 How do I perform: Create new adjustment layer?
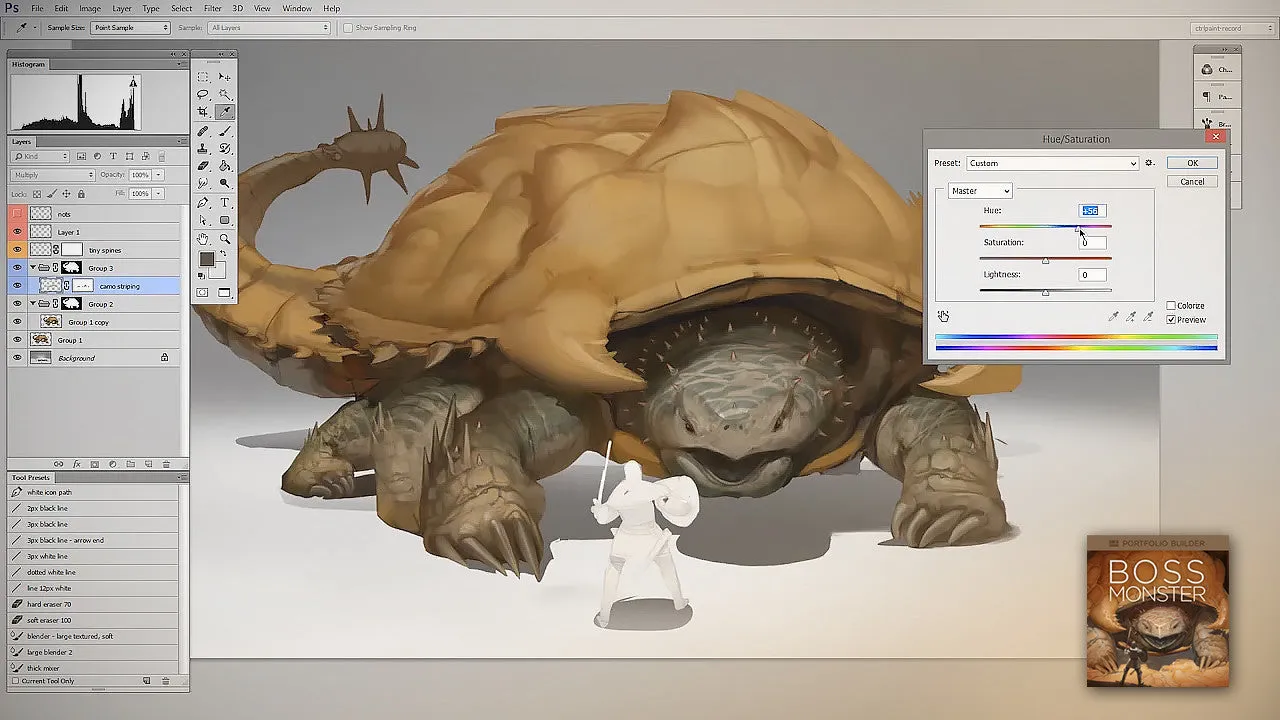coord(112,464)
